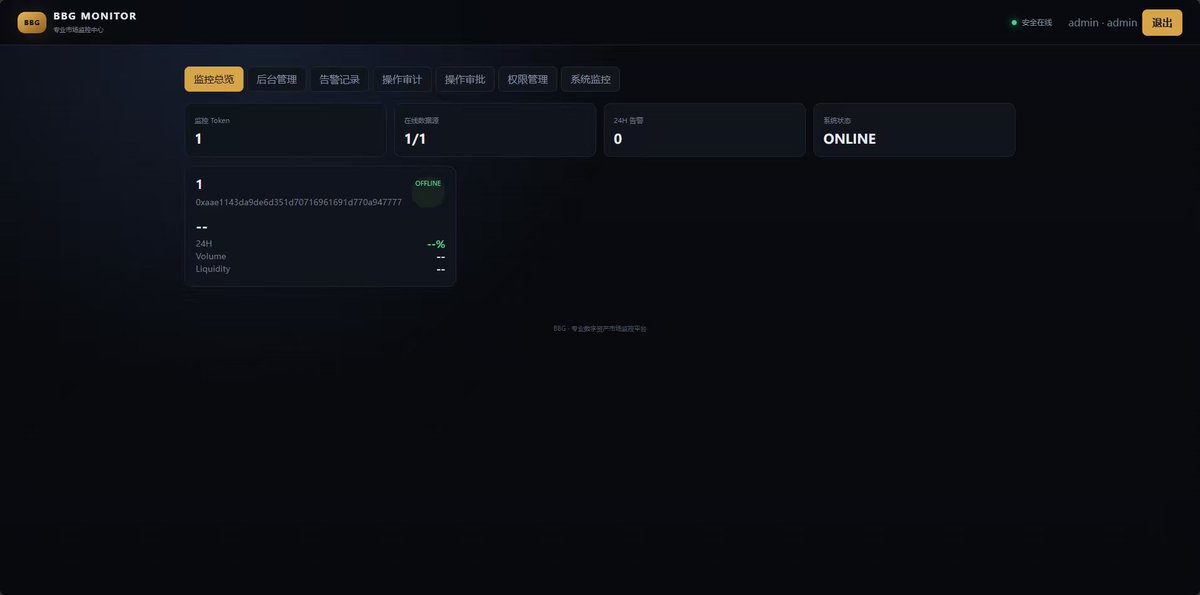
Task: Open the 24H 告警 stat card
Action: (705, 130)
